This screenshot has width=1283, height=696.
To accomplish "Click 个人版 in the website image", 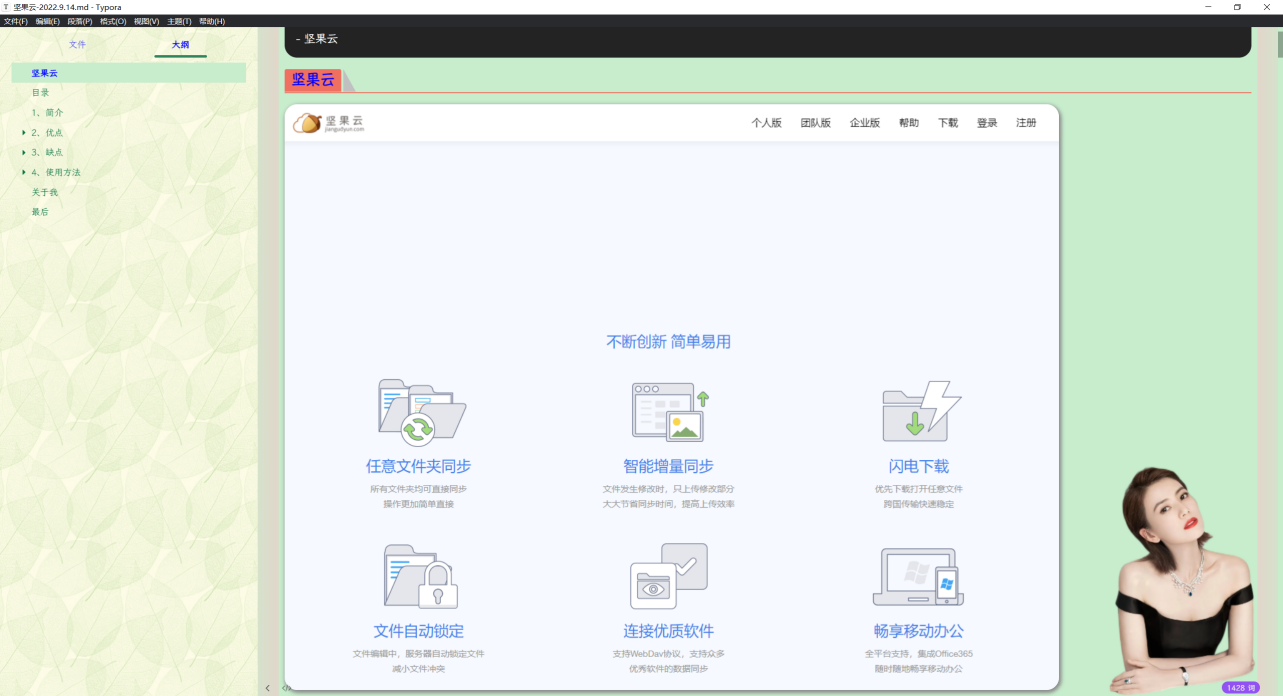I will point(767,123).
